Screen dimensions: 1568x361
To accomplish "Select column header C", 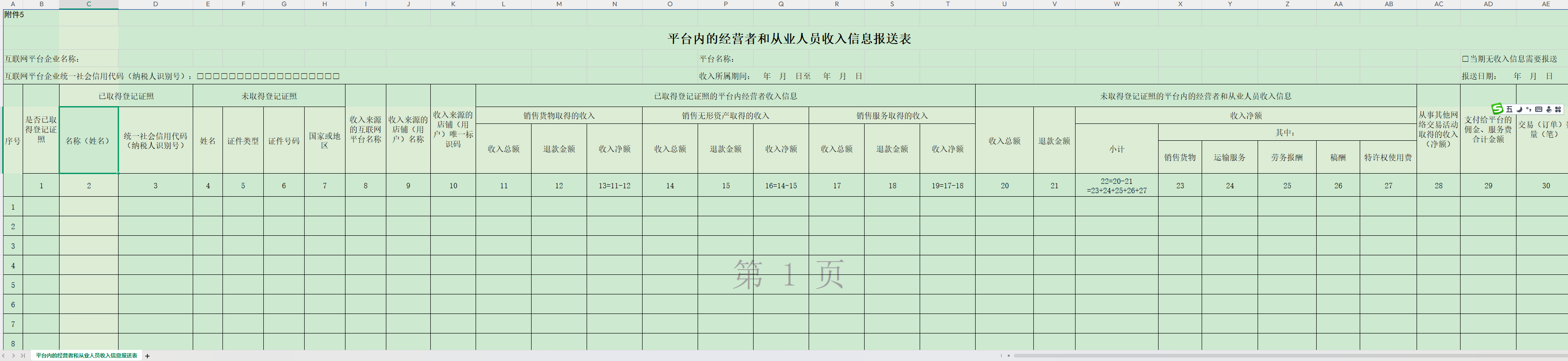I will (x=89, y=4).
